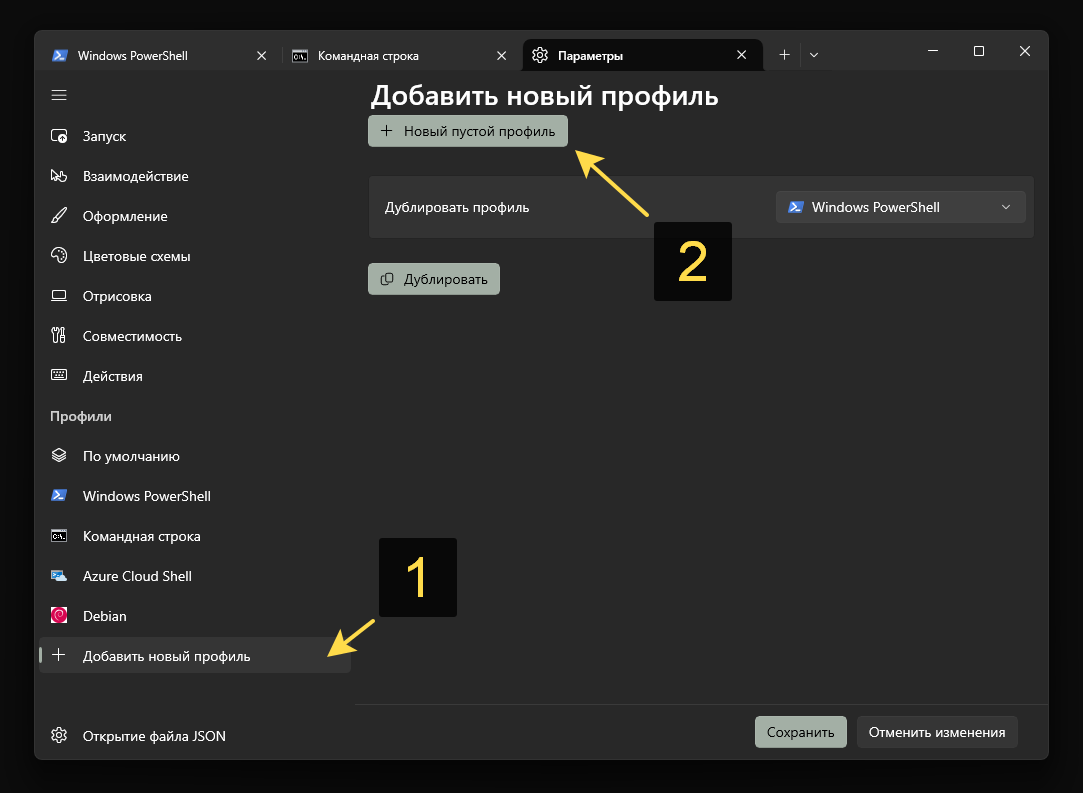Switch to the Командная строка tab
Image resolution: width=1083 pixels, height=793 pixels.
point(401,55)
